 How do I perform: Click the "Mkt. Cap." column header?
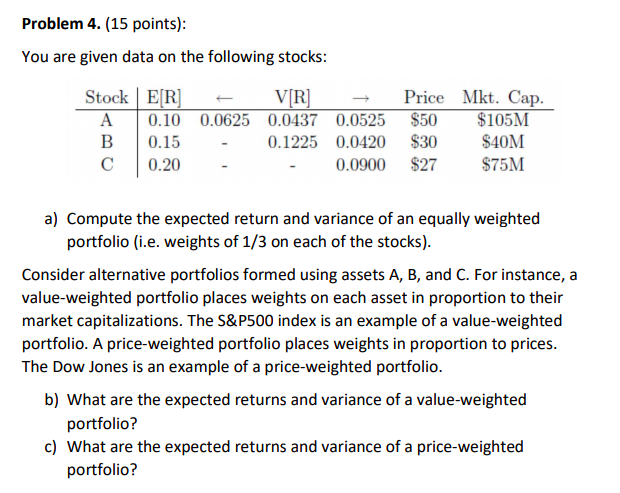503,98
